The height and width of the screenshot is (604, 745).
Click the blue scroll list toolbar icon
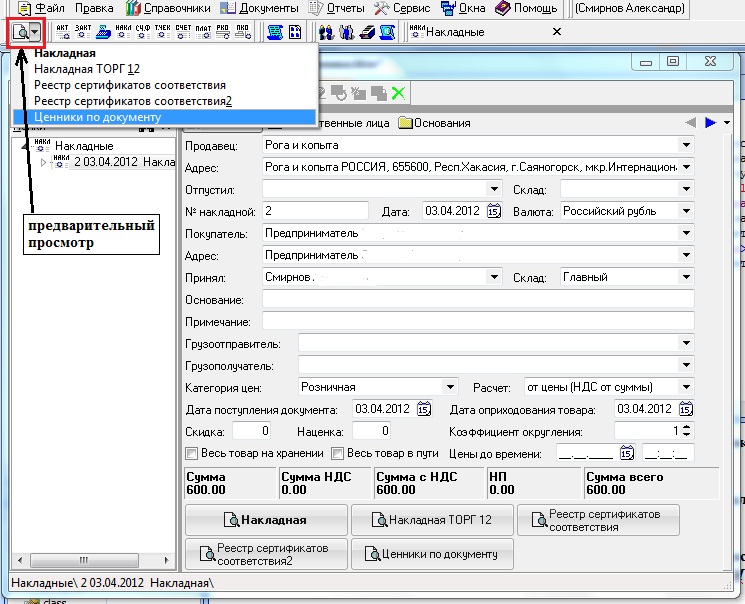[275, 32]
